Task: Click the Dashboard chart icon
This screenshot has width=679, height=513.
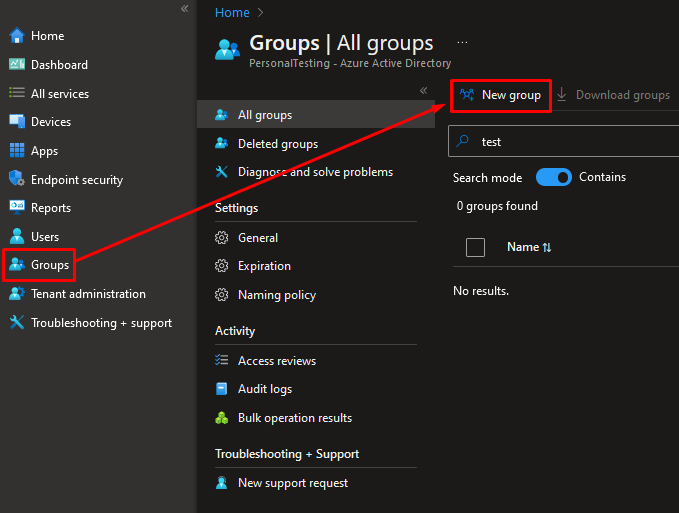Action: (17, 65)
